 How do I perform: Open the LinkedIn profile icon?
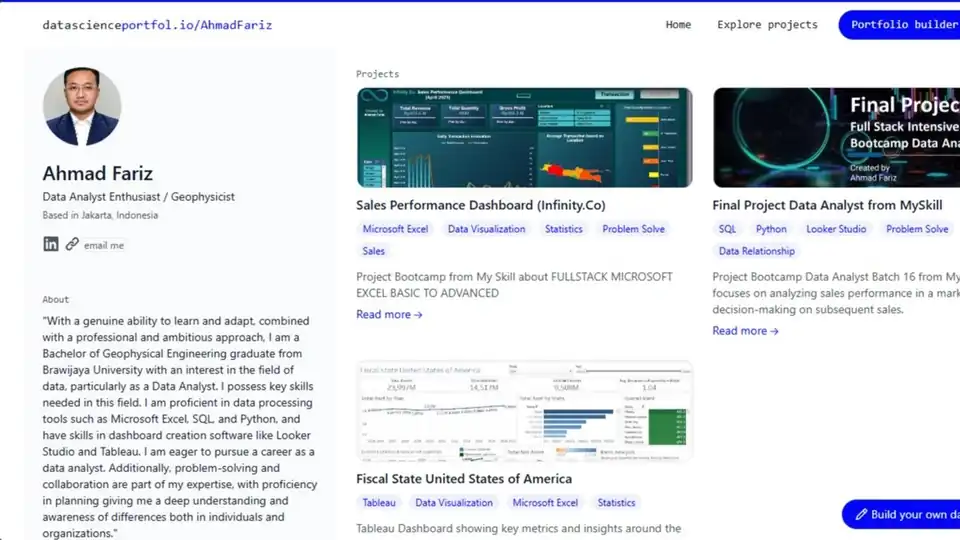[x=51, y=244]
